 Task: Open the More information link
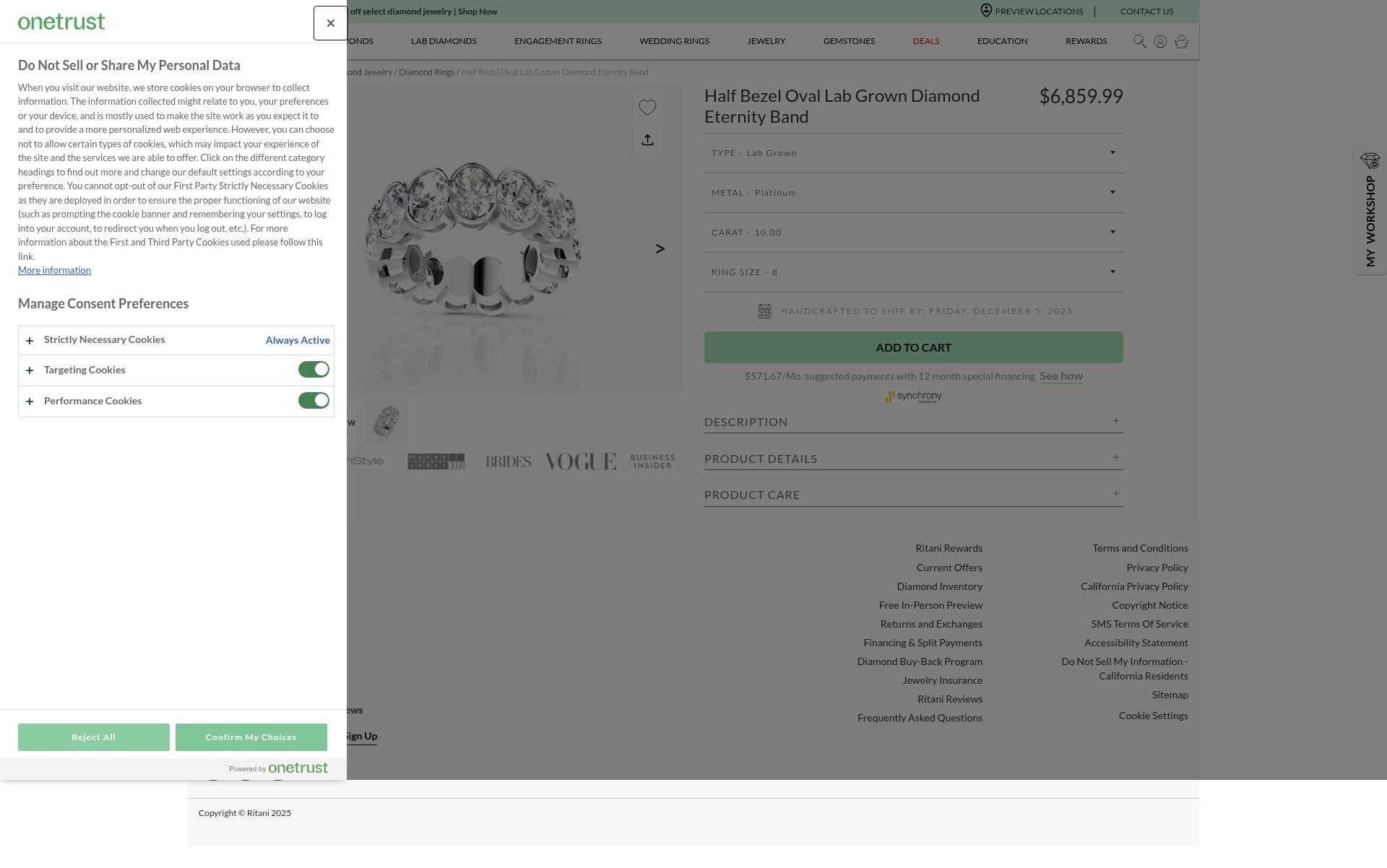pos(54,271)
